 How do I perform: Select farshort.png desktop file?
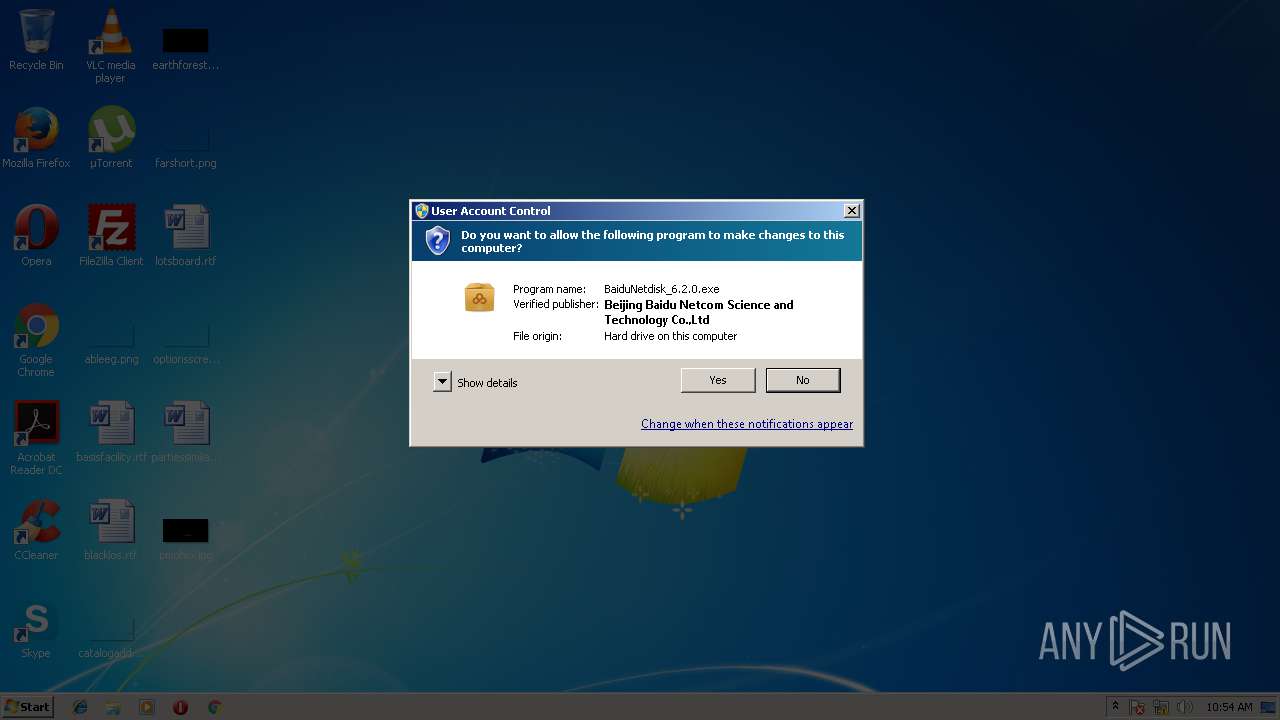[186, 146]
